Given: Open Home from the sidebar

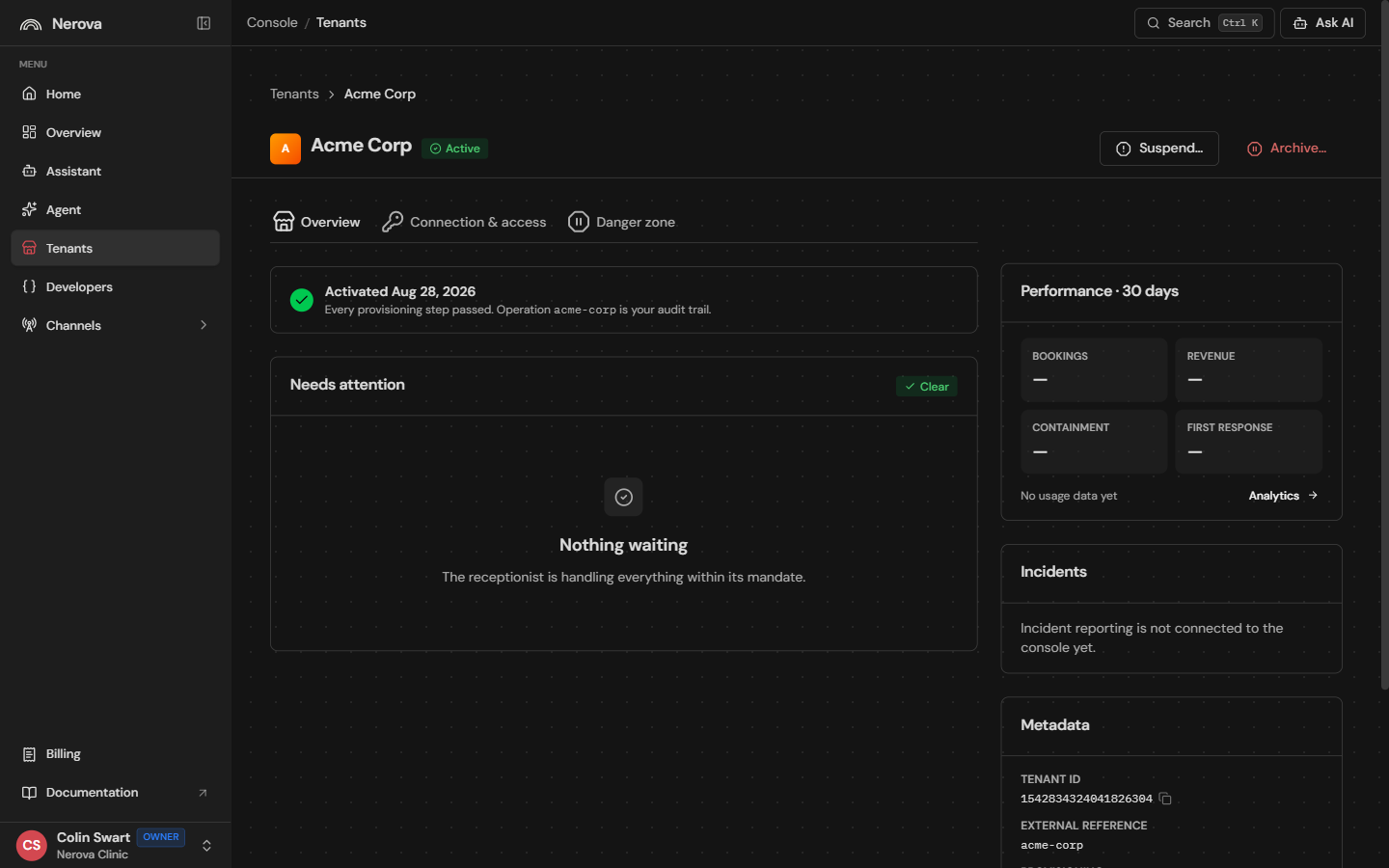Looking at the screenshot, I should pos(115,94).
